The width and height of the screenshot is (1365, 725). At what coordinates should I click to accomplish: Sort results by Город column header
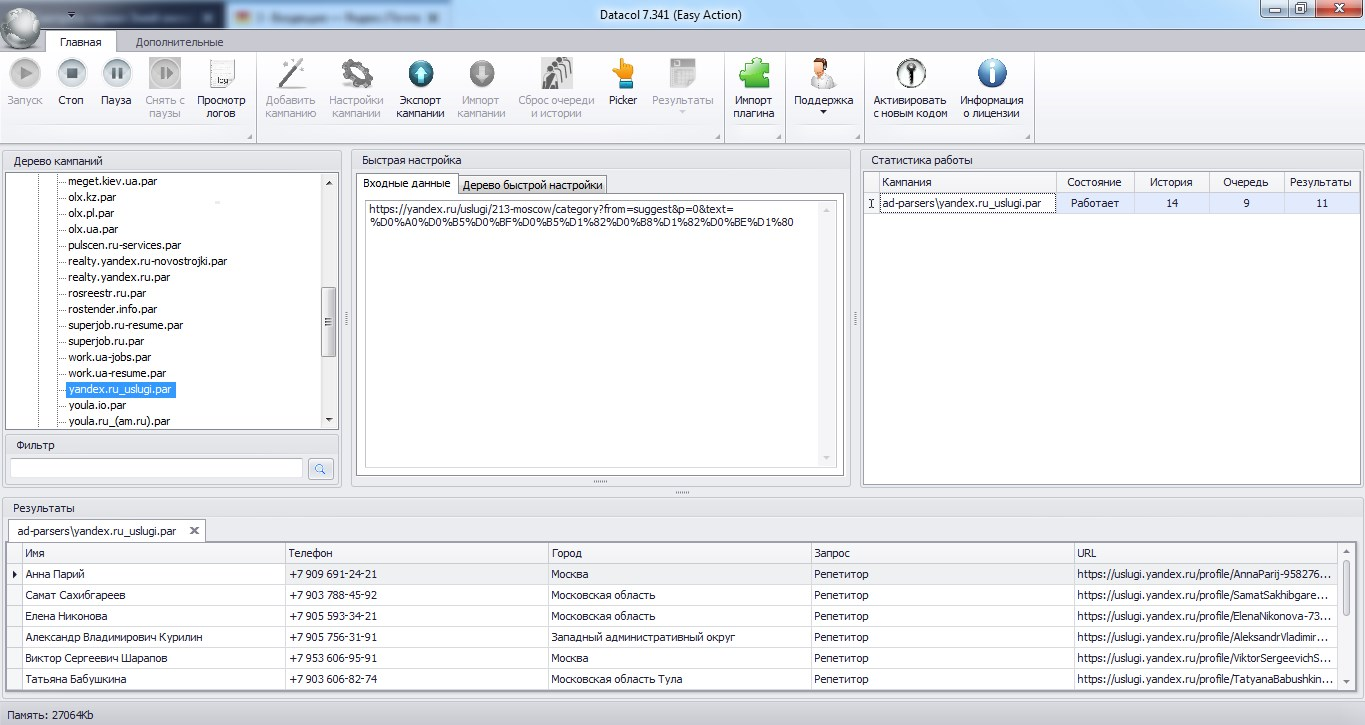pyautogui.click(x=679, y=553)
